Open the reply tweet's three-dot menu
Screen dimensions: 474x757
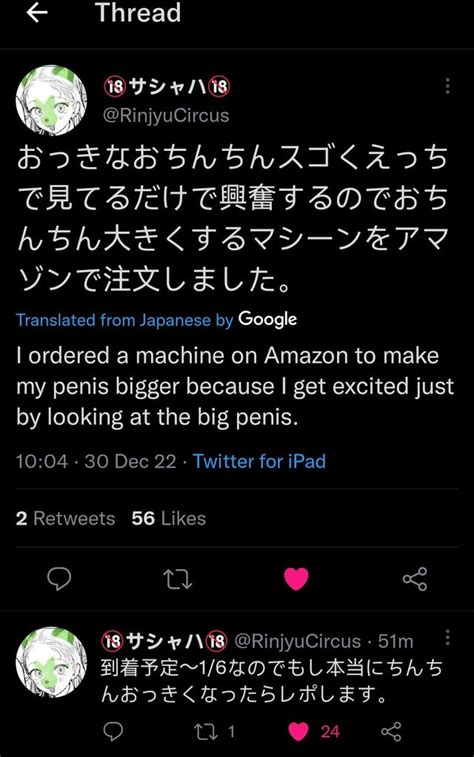(447, 637)
